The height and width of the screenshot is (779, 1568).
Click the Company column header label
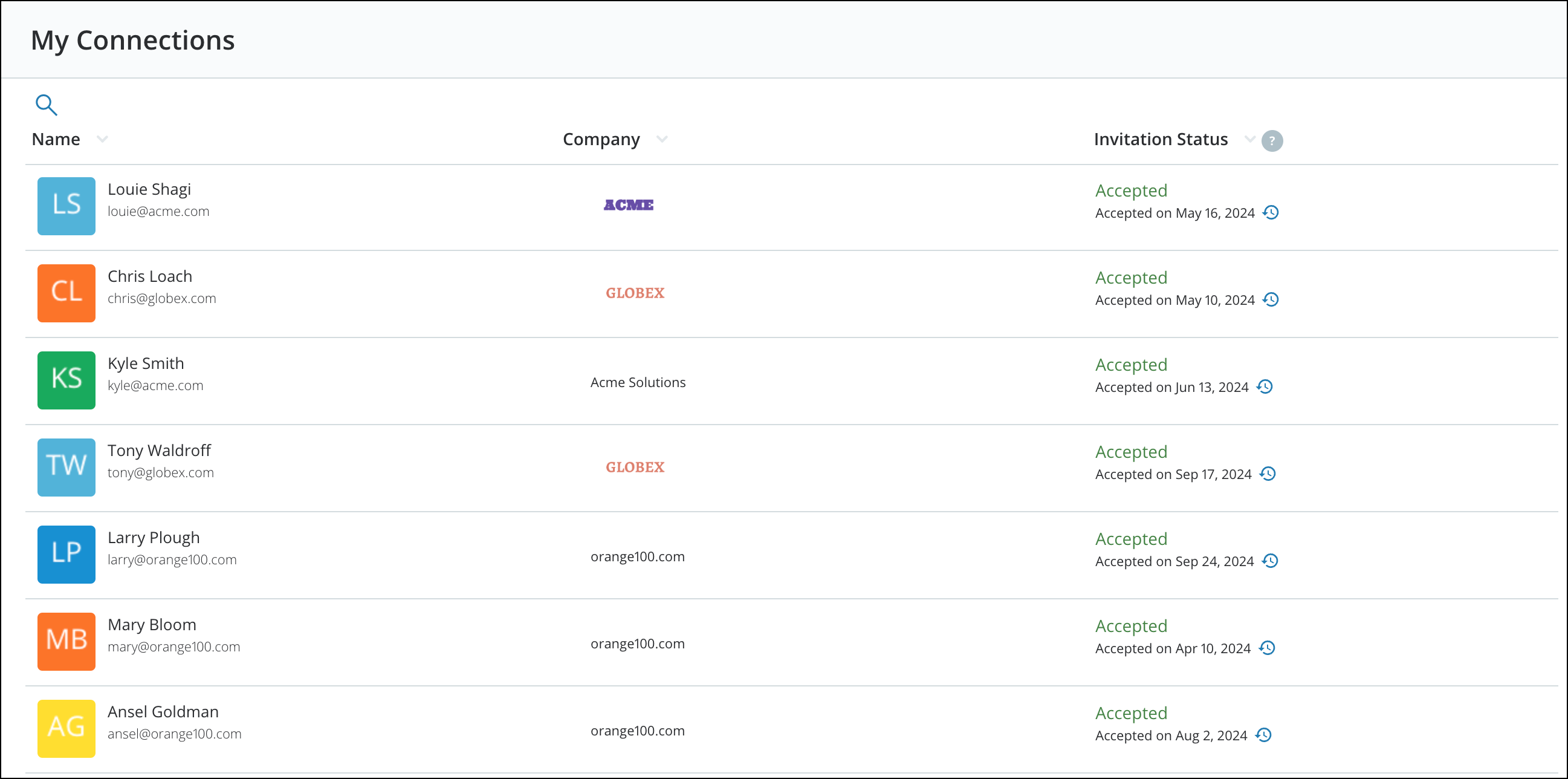(601, 140)
